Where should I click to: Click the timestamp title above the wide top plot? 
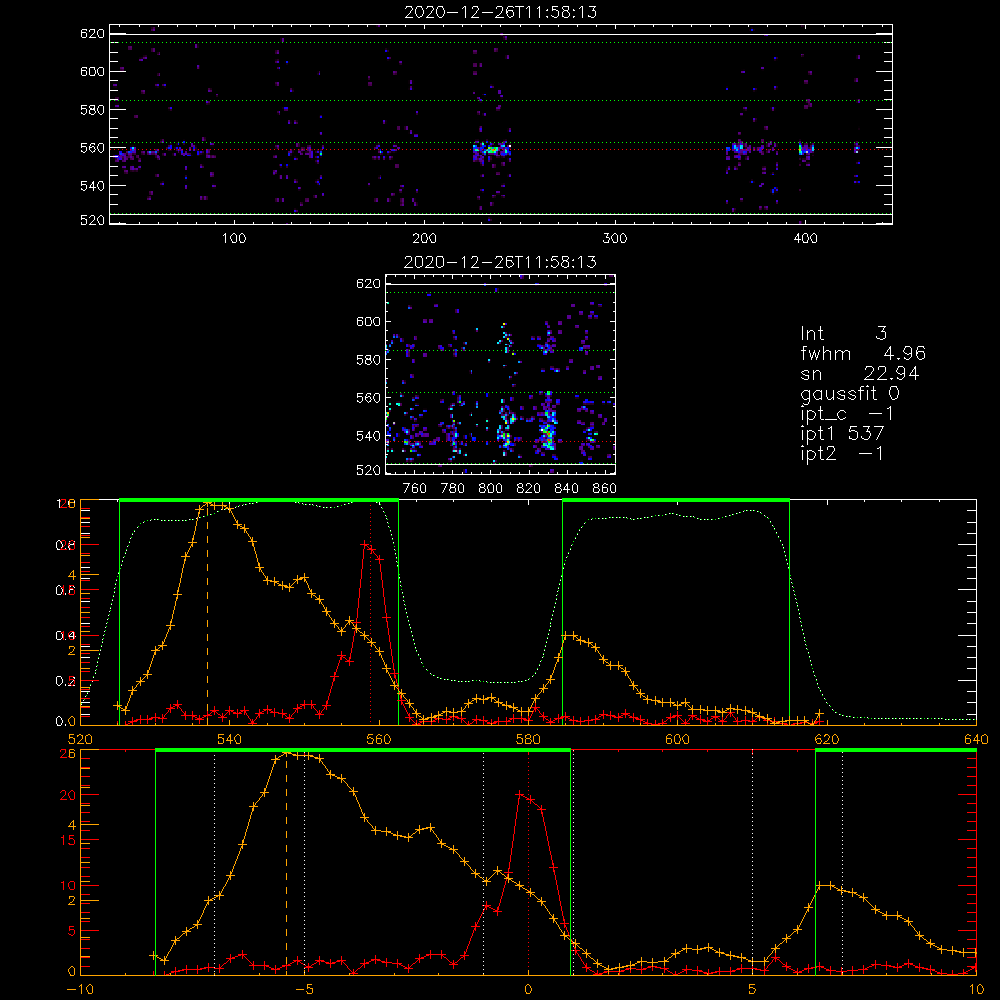[x=500, y=12]
